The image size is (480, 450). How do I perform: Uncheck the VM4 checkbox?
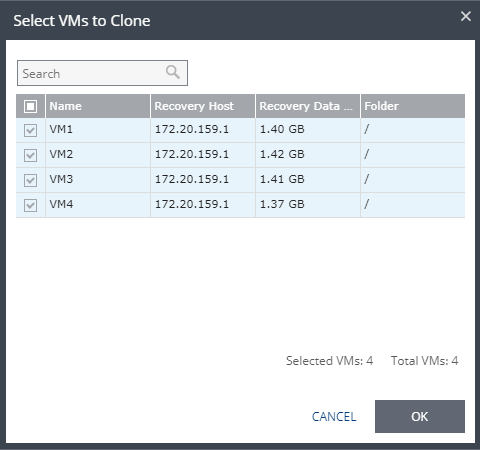[x=30, y=205]
